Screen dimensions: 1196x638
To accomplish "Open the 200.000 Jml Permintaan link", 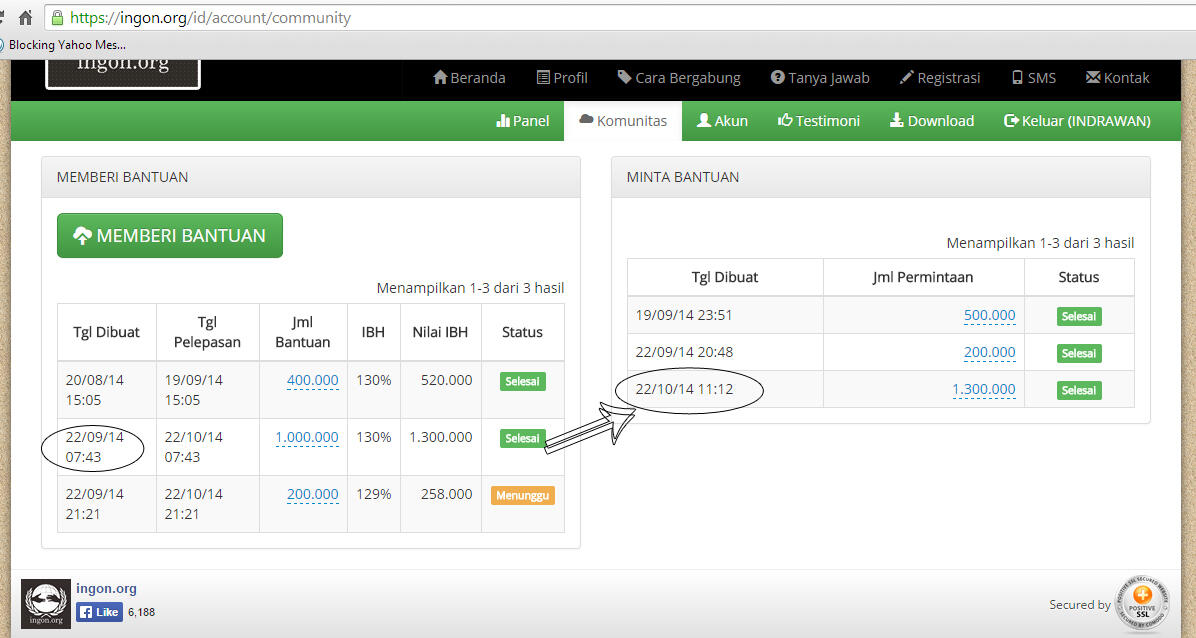I will 989,353.
